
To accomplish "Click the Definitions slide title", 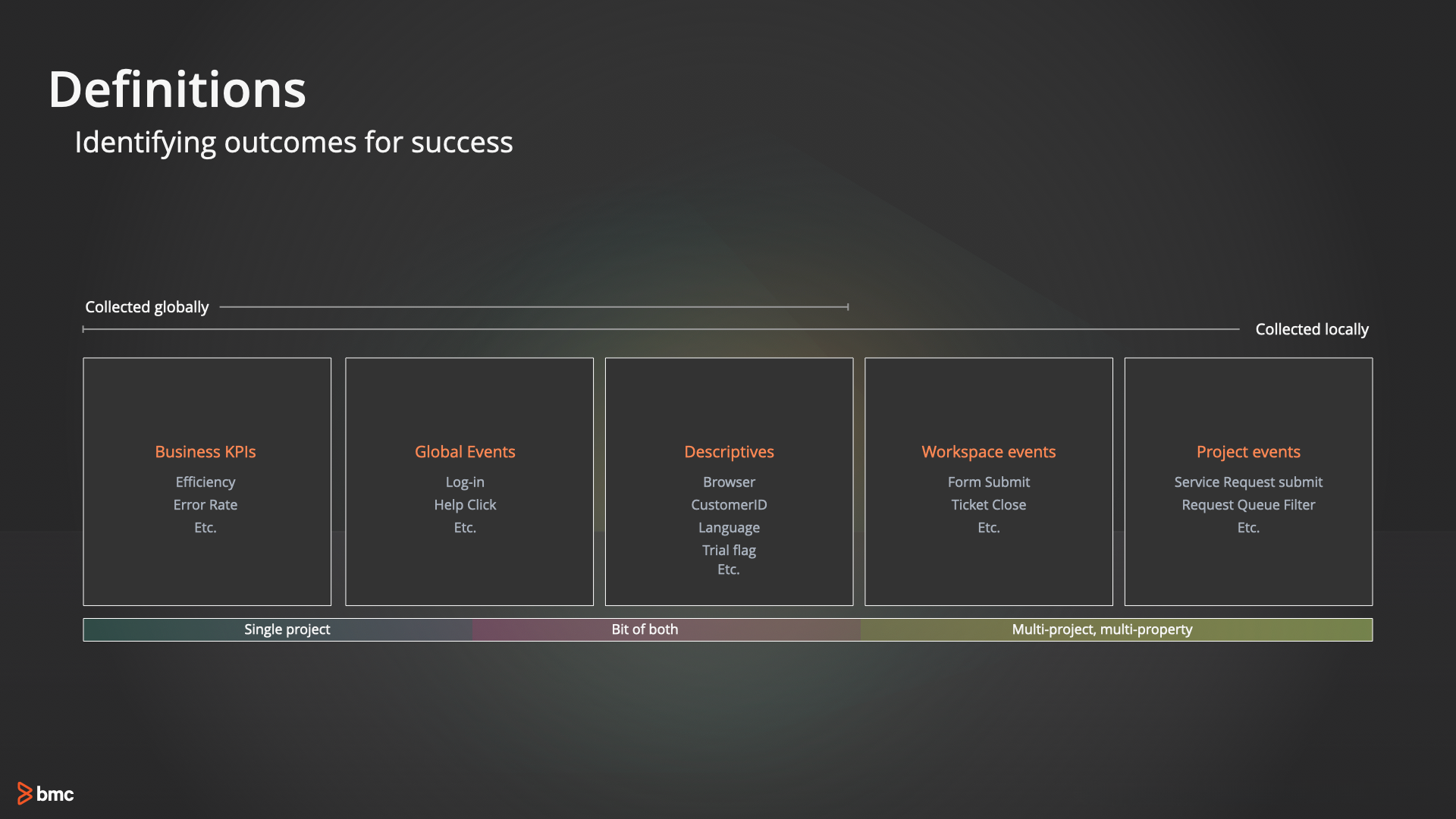I will tap(177, 89).
